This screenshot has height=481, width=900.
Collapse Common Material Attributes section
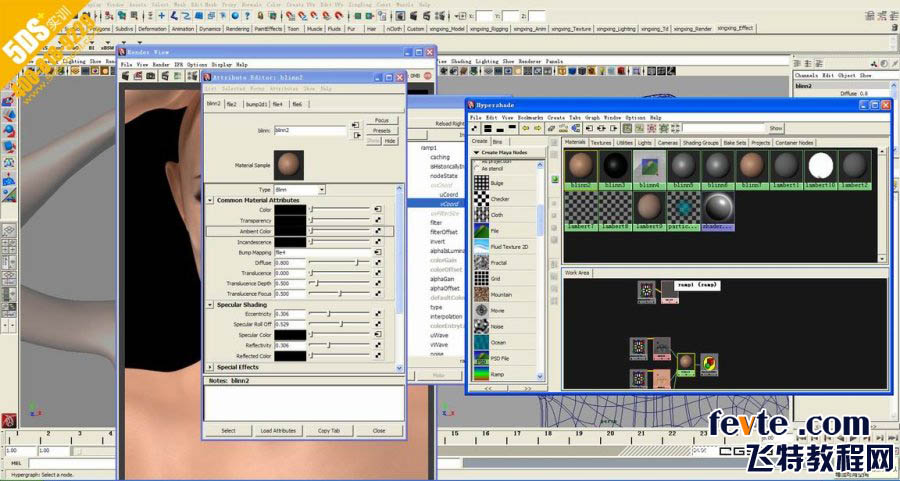pos(211,200)
